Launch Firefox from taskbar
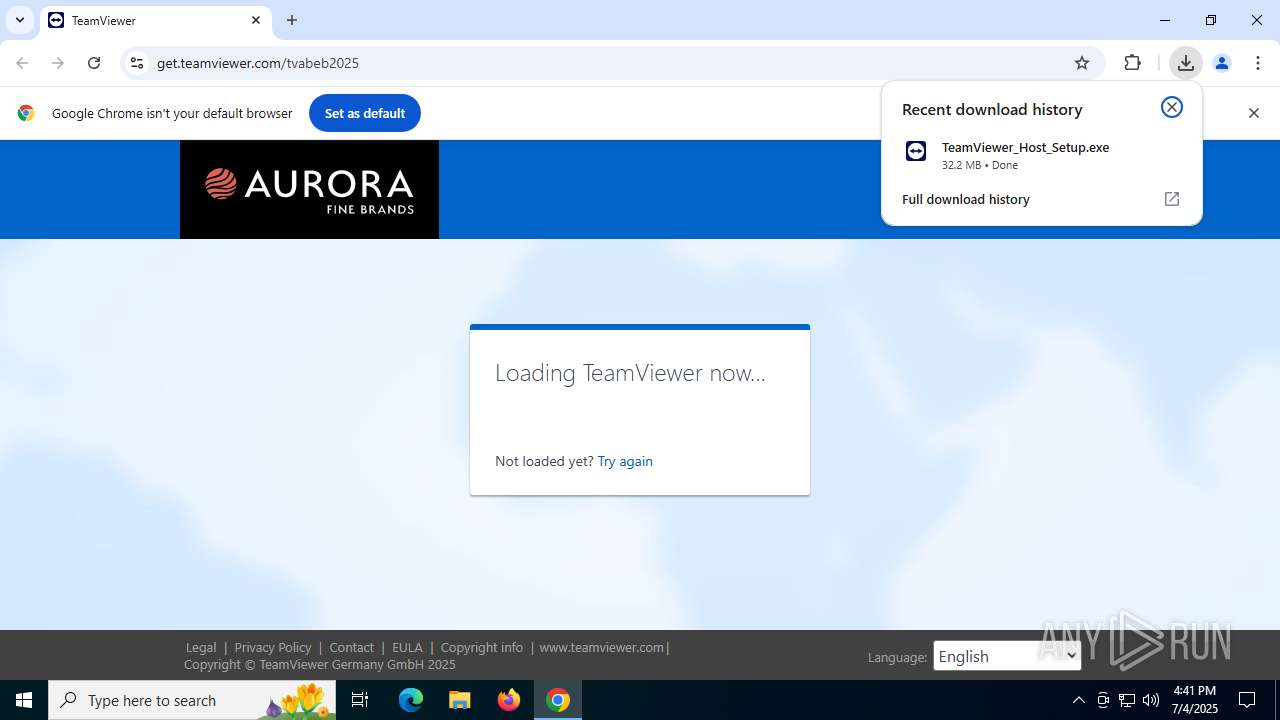Image resolution: width=1280 pixels, height=720 pixels. point(509,700)
